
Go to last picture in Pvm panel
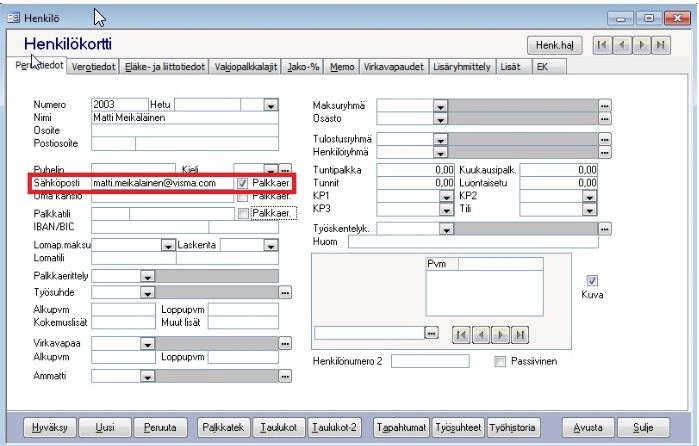[520, 334]
